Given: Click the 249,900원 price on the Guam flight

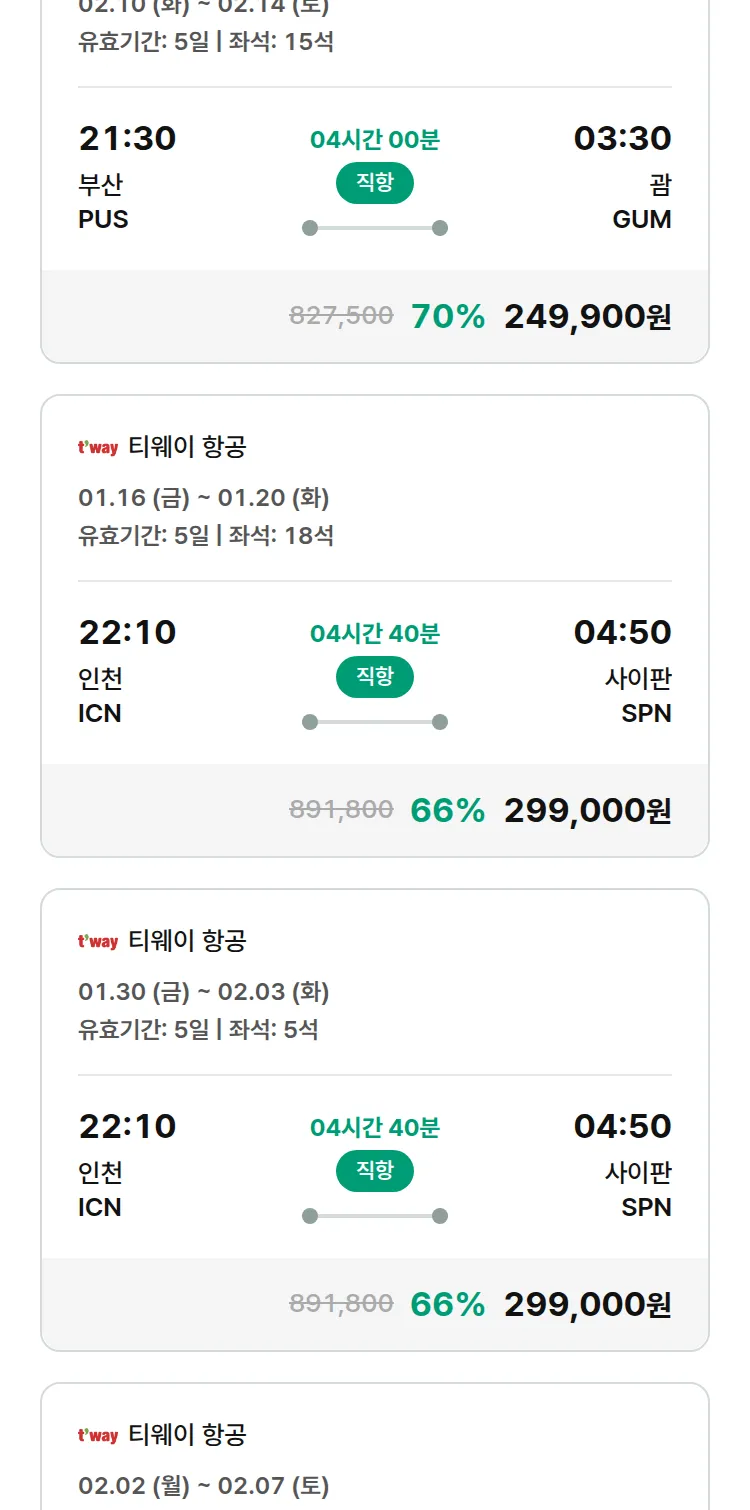Looking at the screenshot, I should [x=586, y=316].
